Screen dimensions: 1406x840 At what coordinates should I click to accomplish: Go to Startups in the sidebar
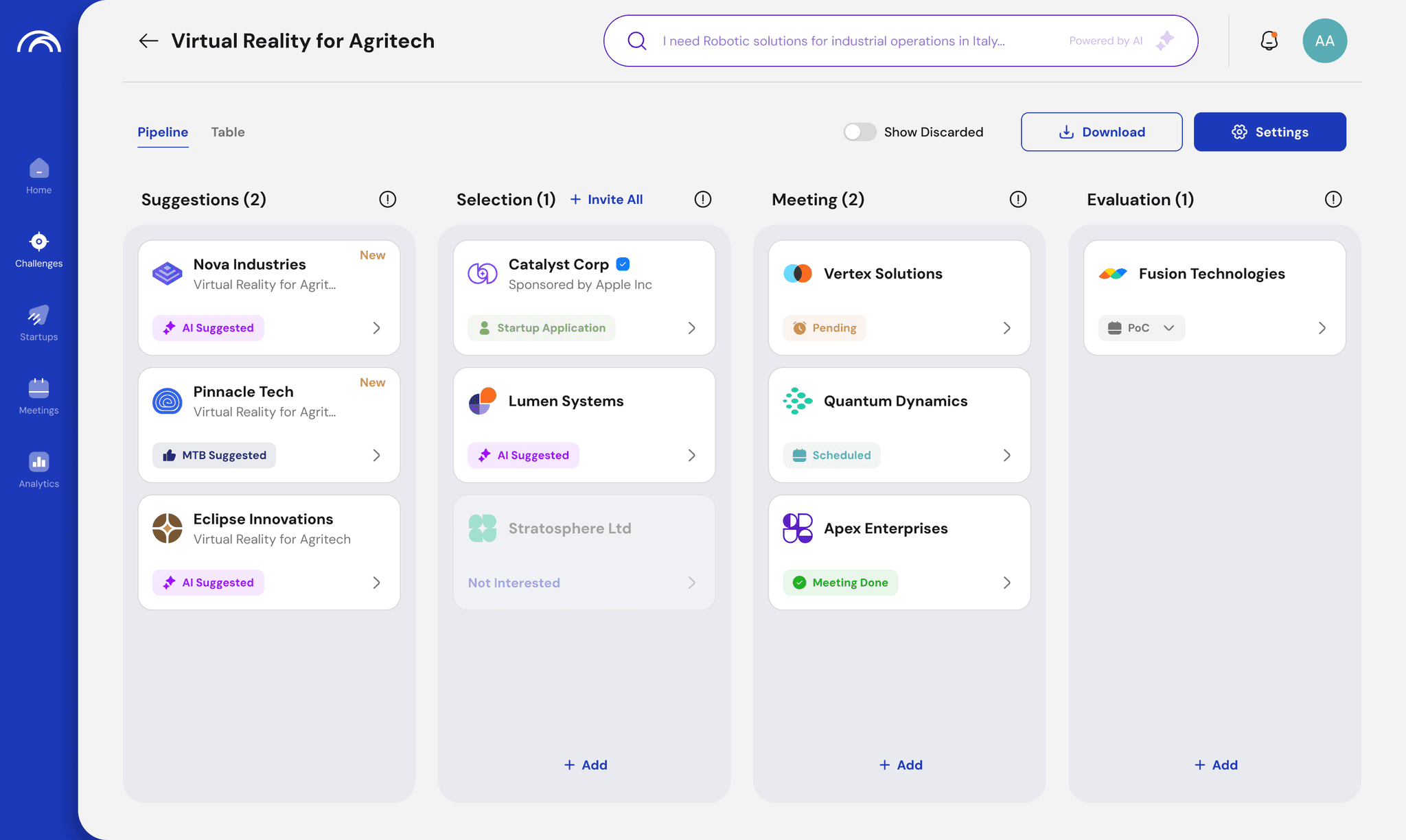tap(39, 323)
